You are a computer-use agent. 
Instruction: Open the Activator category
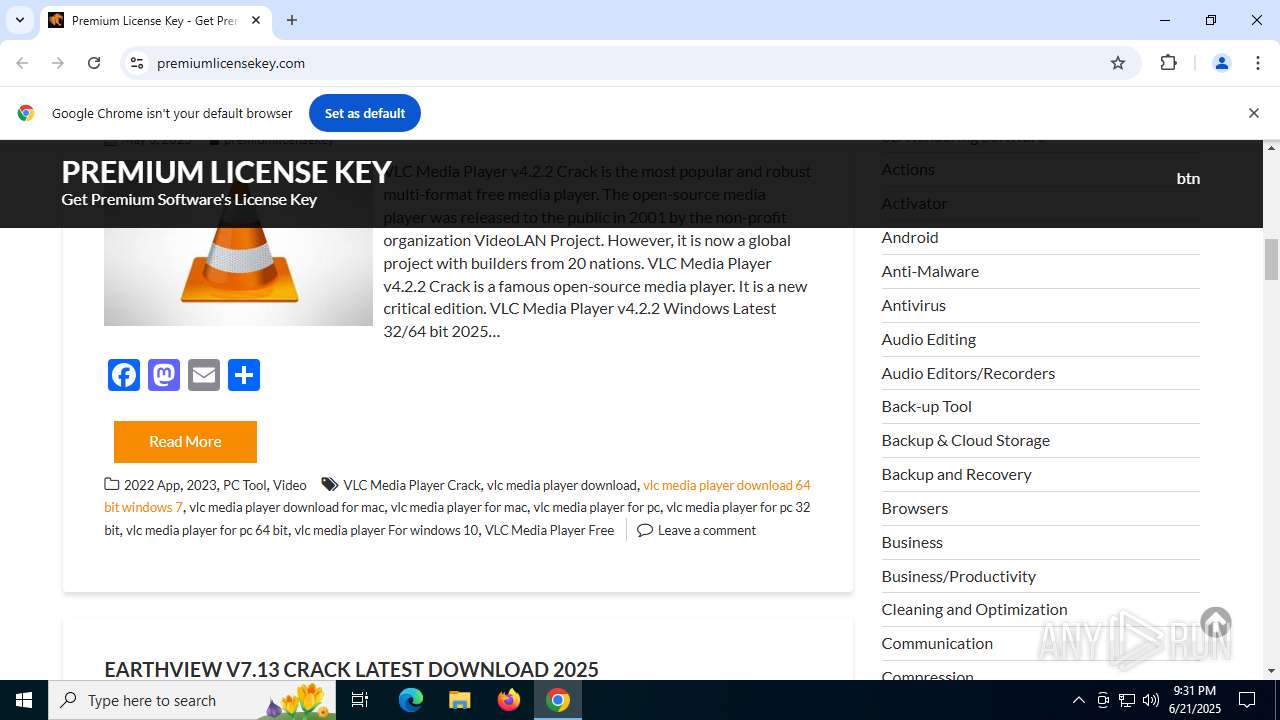(914, 203)
